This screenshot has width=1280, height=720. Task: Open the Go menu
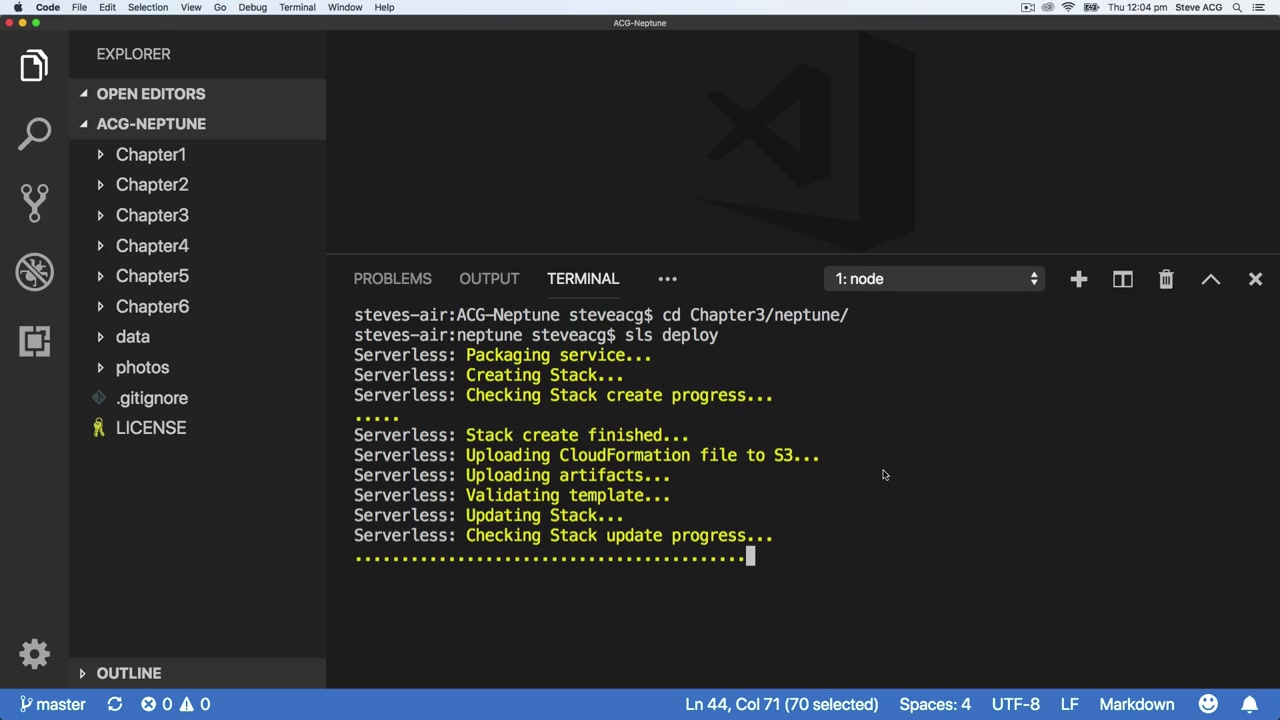pyautogui.click(x=220, y=7)
